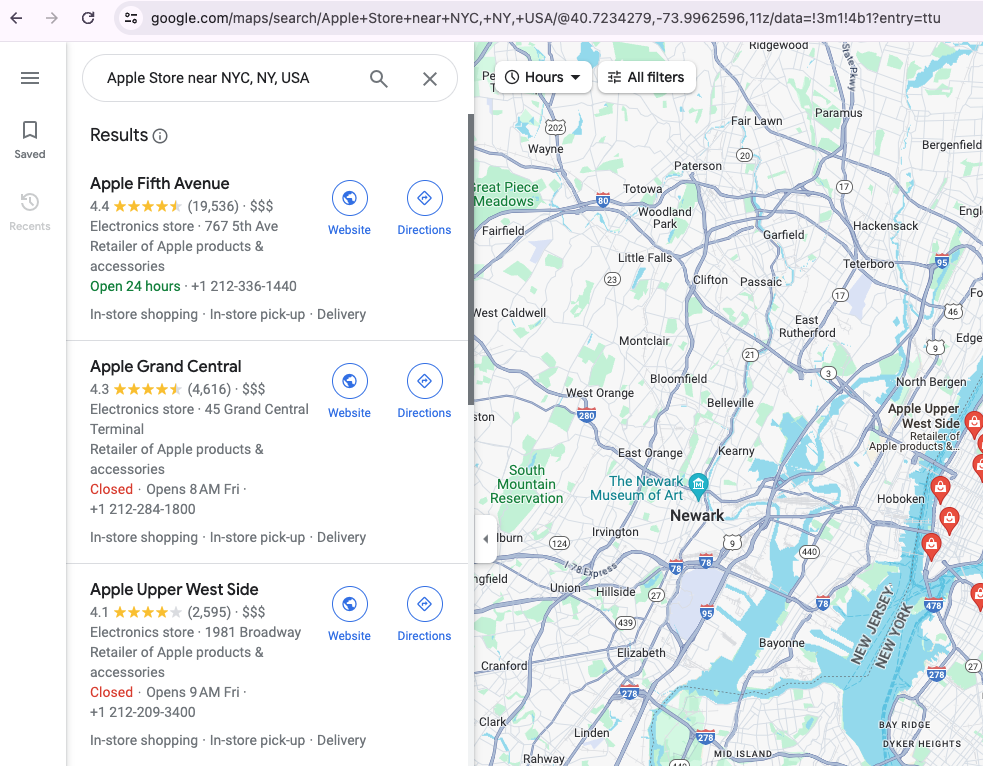Screen dimensions: 983x766
Task: Collapse the side panel arrow
Action: tap(485, 539)
